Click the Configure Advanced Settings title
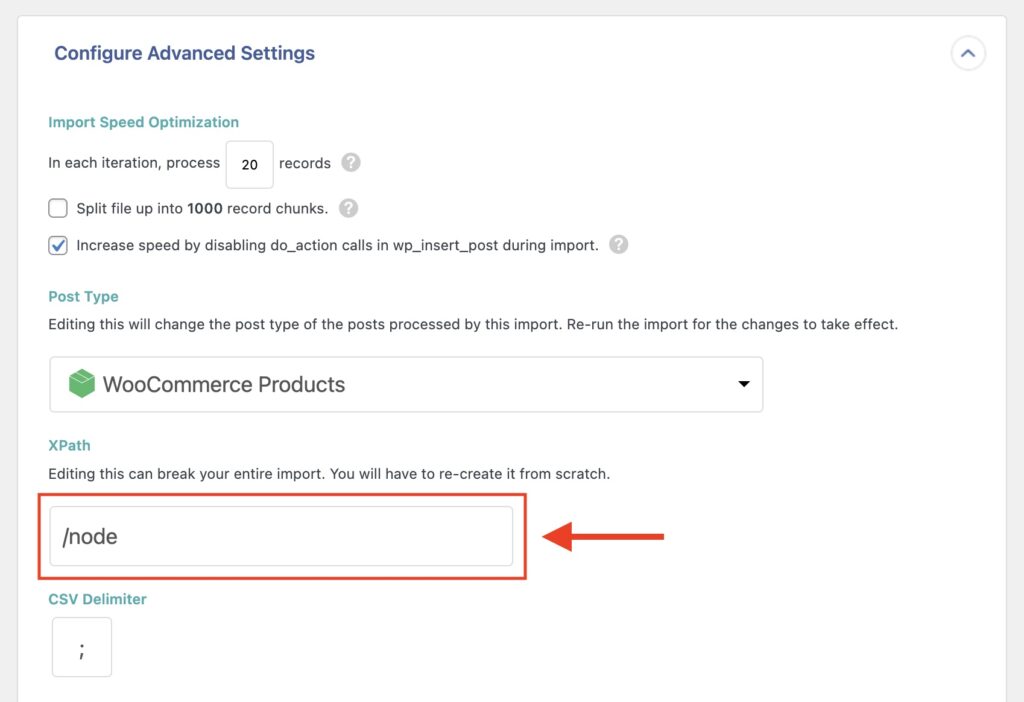Screen dimensions: 1024x702 184,53
